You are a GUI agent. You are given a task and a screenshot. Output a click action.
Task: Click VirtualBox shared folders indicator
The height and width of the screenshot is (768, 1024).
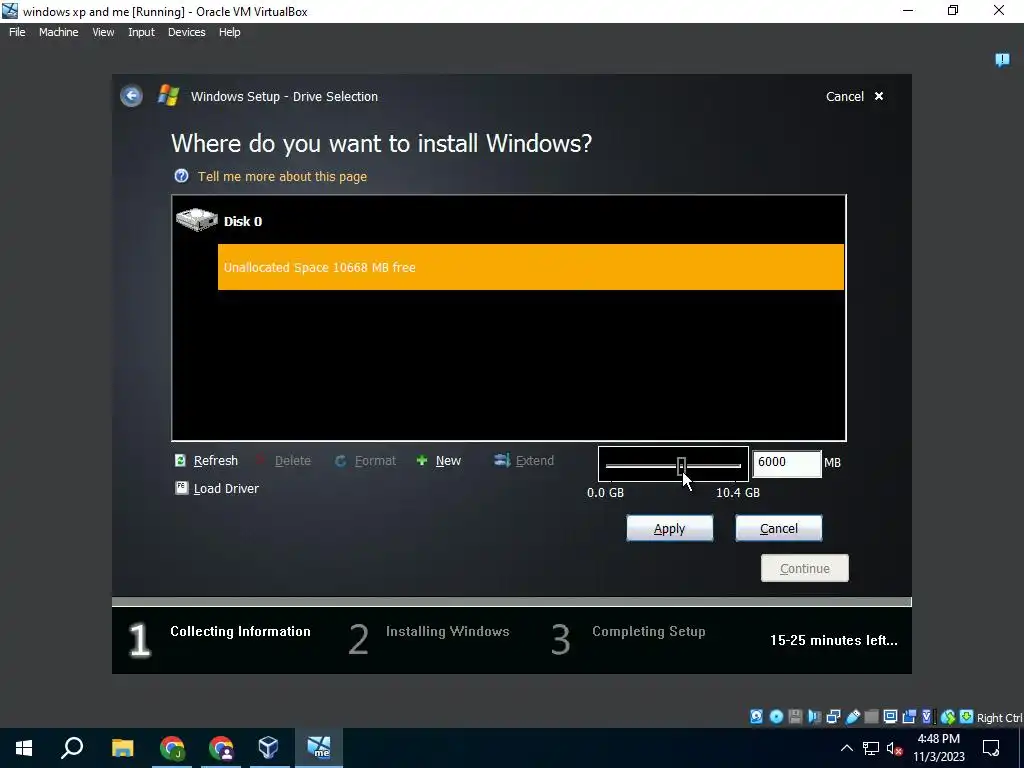pyautogui.click(x=871, y=716)
